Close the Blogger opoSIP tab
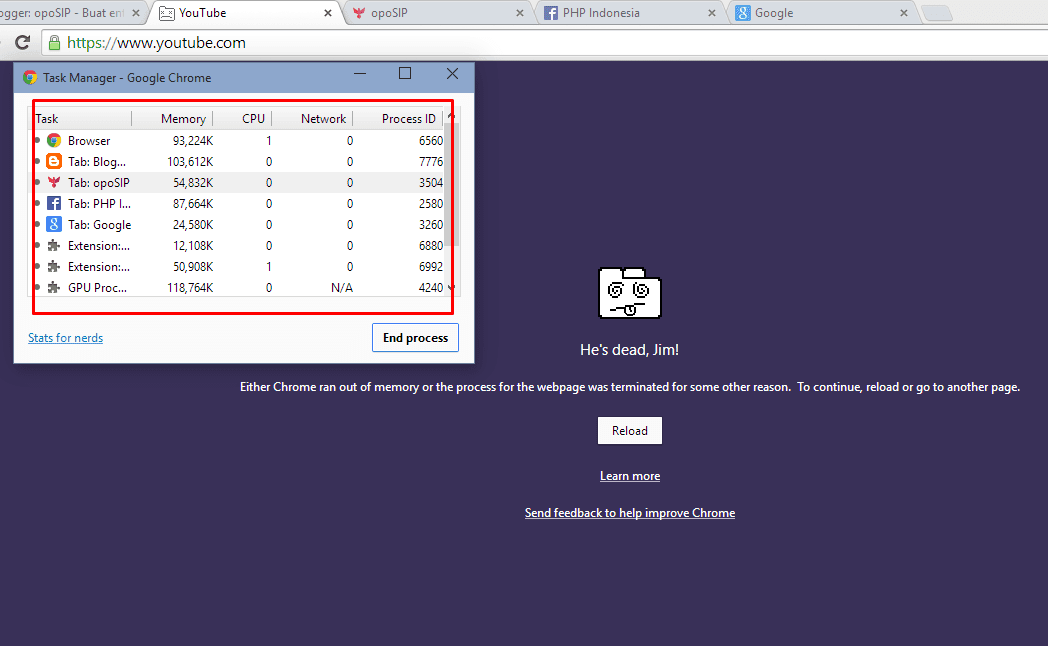Viewport: 1048px width, 646px height. [x=136, y=13]
